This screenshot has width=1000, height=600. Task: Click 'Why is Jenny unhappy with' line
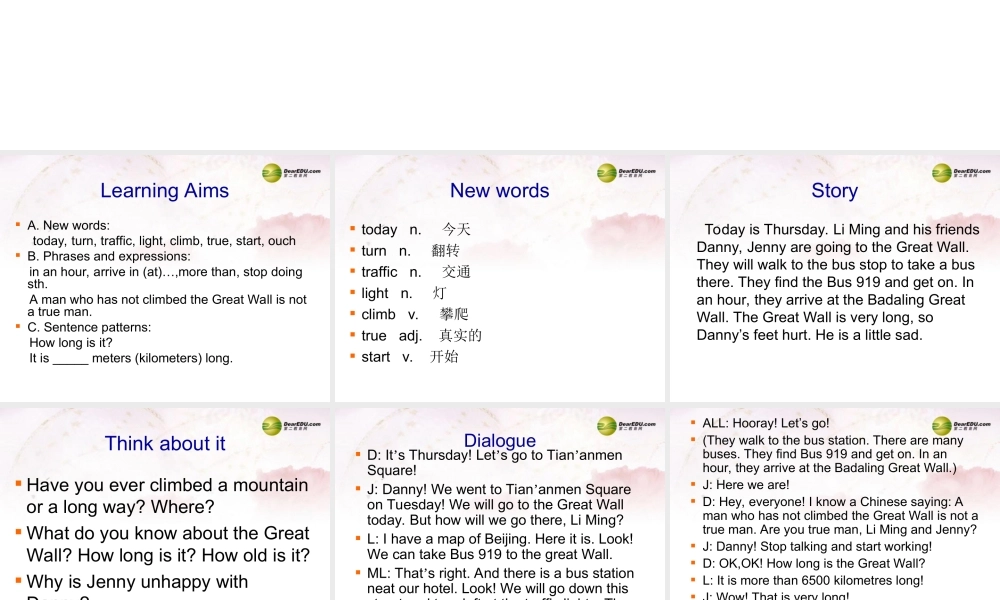137,582
